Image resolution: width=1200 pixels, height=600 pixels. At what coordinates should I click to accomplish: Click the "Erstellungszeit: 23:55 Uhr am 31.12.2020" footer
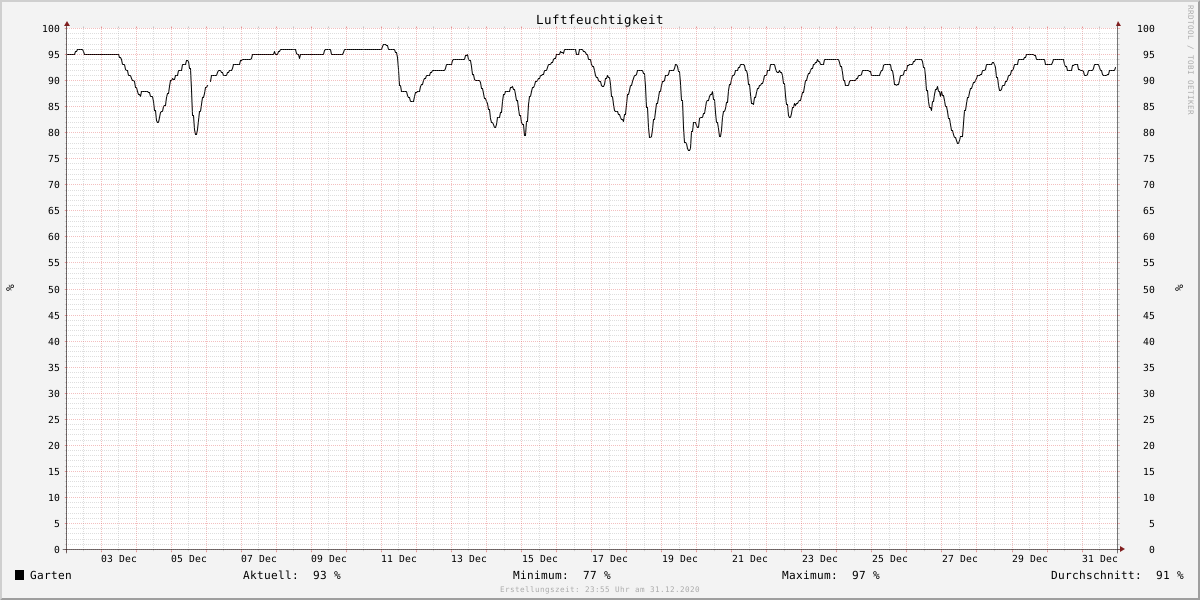[600, 590]
